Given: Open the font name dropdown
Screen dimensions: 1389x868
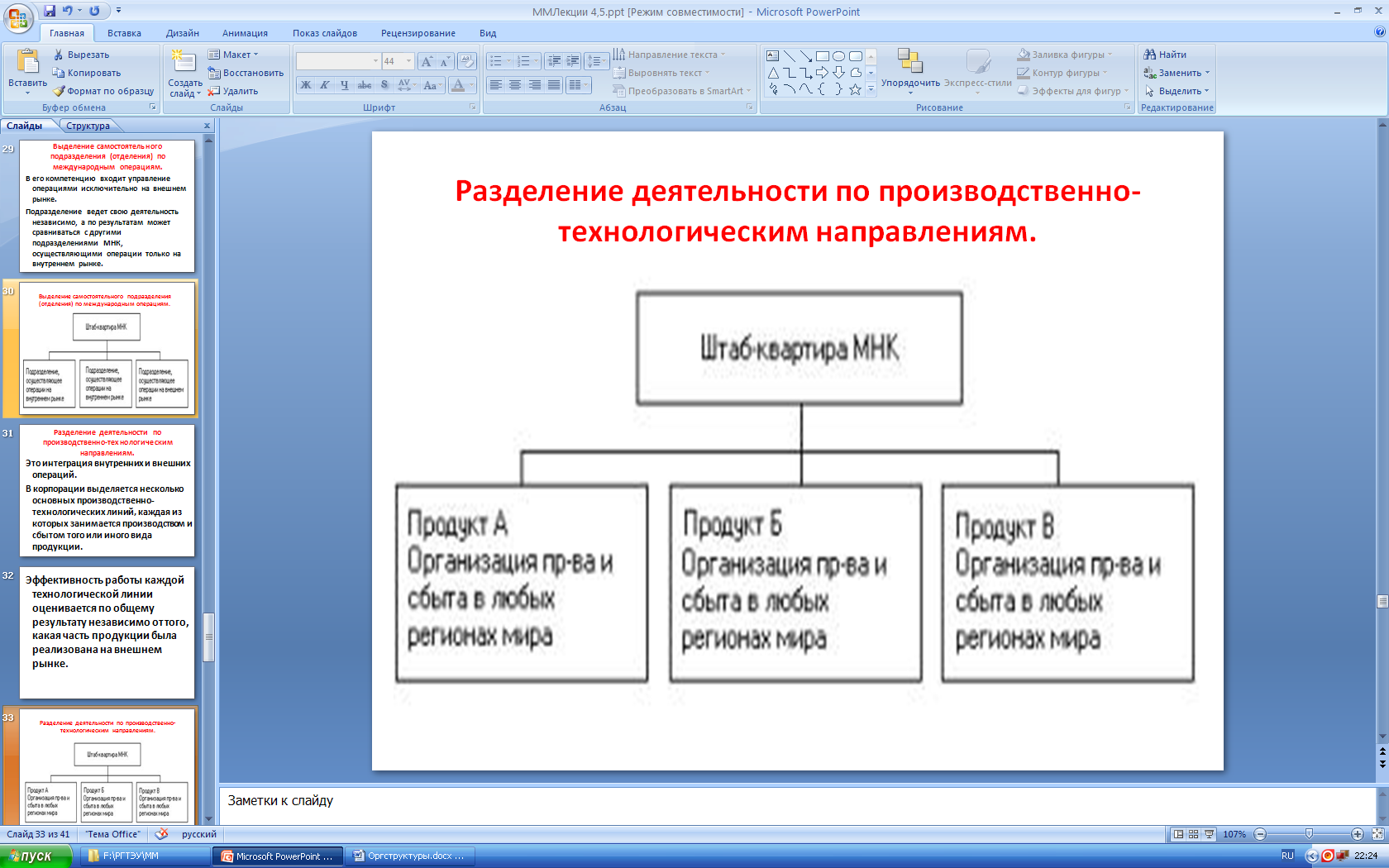Looking at the screenshot, I should 375,61.
